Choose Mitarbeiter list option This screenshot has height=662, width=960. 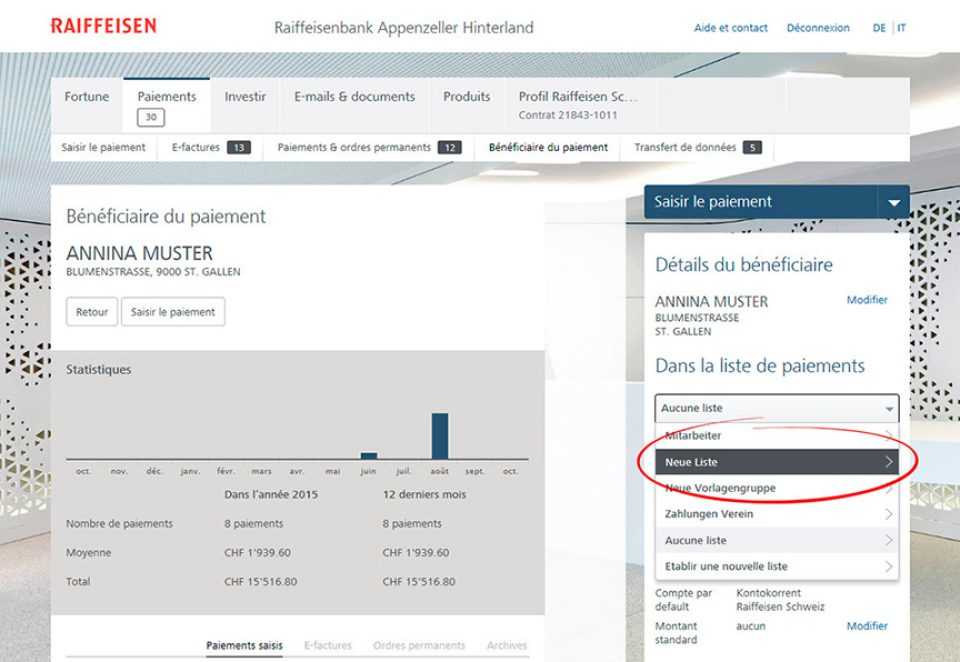point(776,436)
